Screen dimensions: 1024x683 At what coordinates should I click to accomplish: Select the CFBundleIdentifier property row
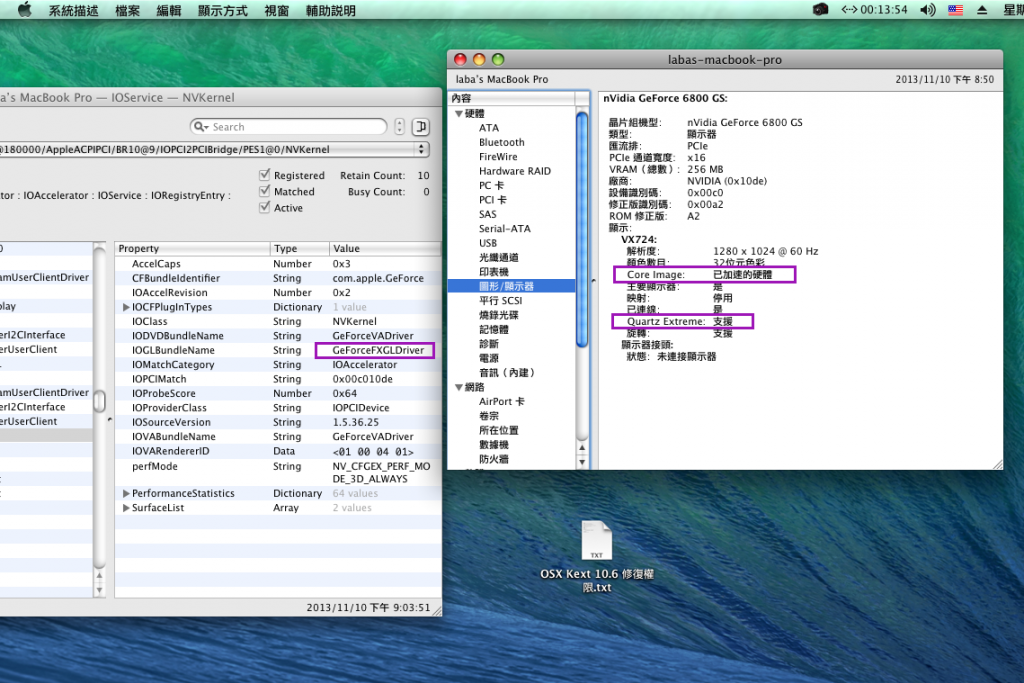point(278,278)
